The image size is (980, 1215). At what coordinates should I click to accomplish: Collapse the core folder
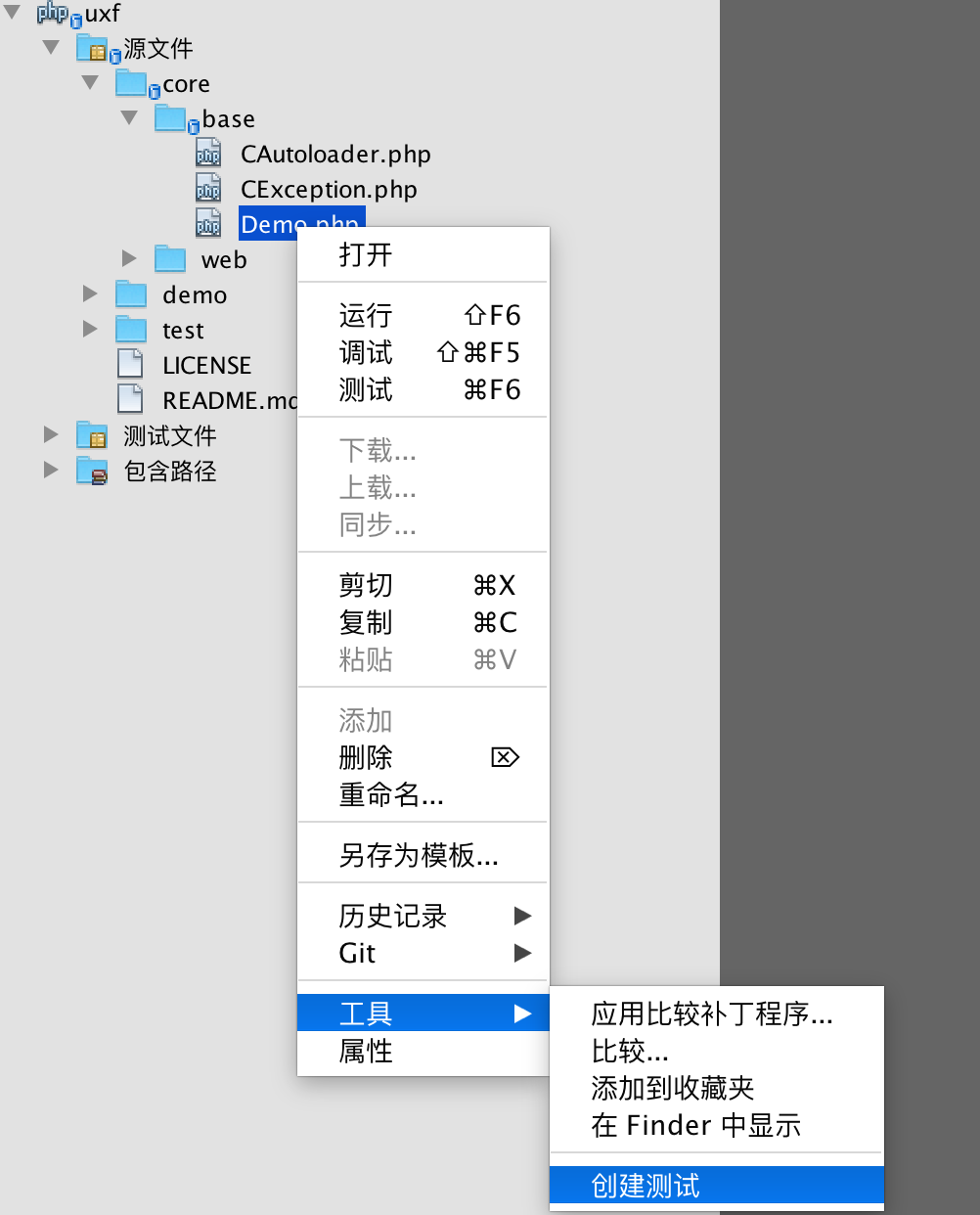90,82
